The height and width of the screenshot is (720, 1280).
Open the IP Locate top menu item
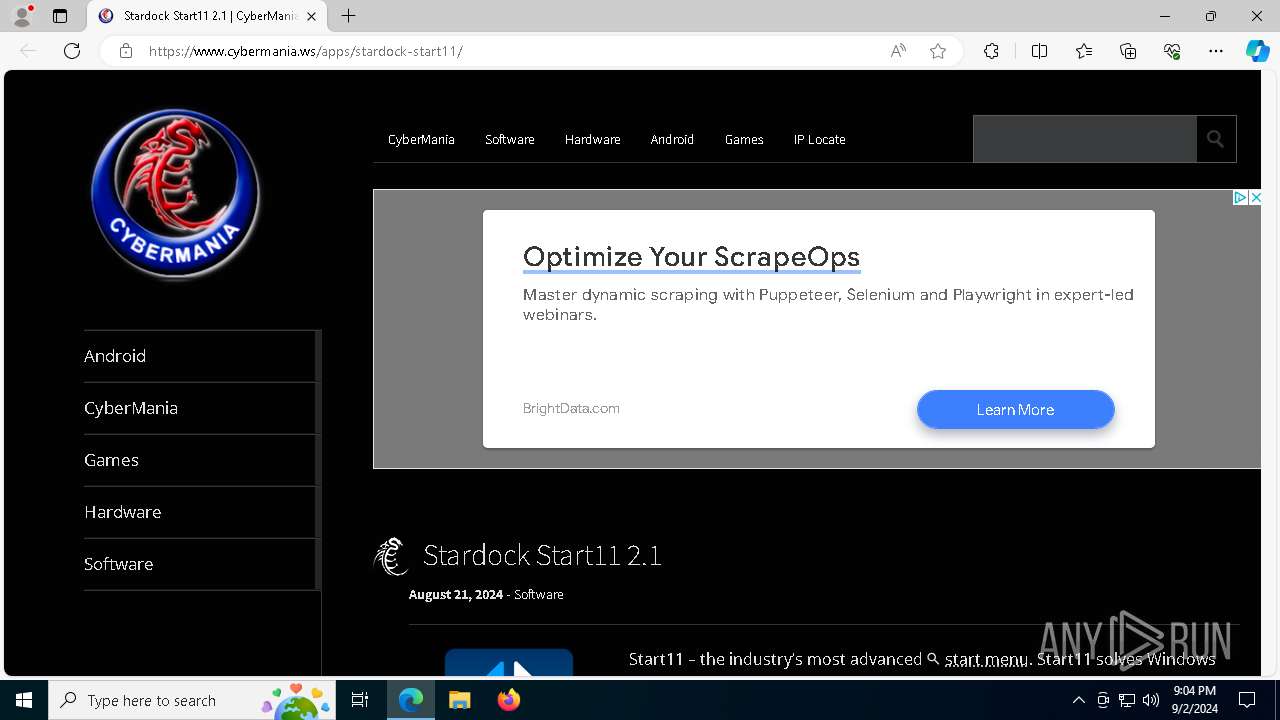pos(820,140)
